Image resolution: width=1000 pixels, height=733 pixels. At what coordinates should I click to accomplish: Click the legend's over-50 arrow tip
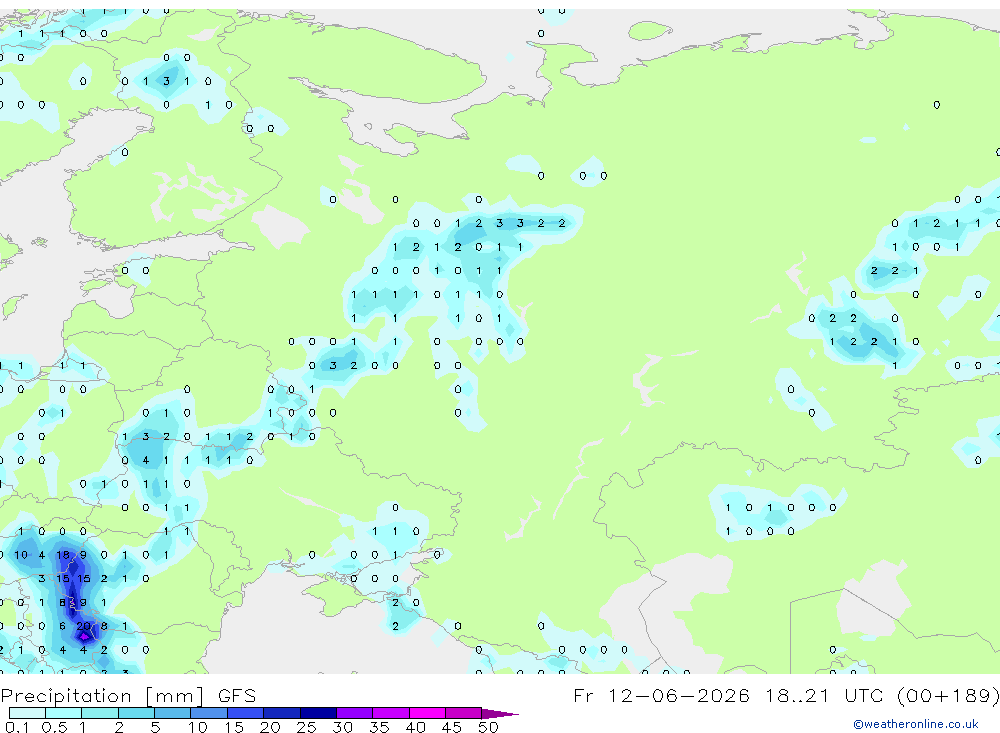click(x=501, y=714)
